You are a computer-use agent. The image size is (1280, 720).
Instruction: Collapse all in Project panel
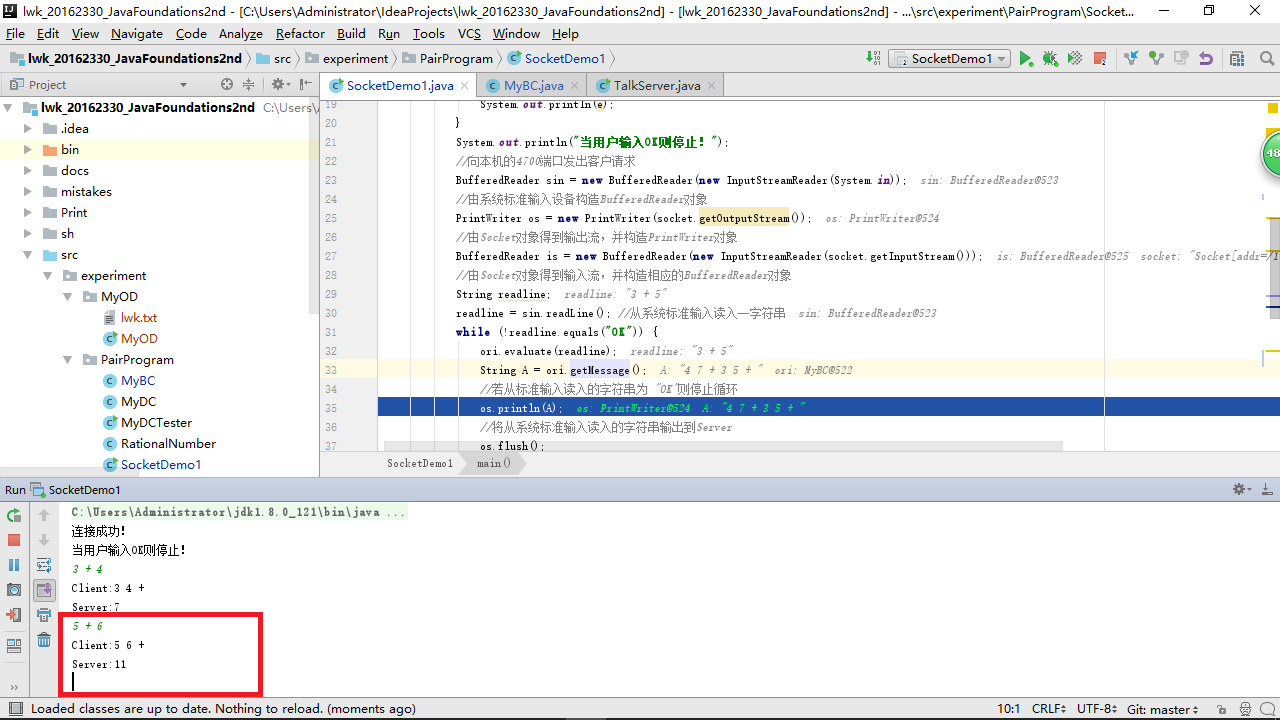point(248,85)
